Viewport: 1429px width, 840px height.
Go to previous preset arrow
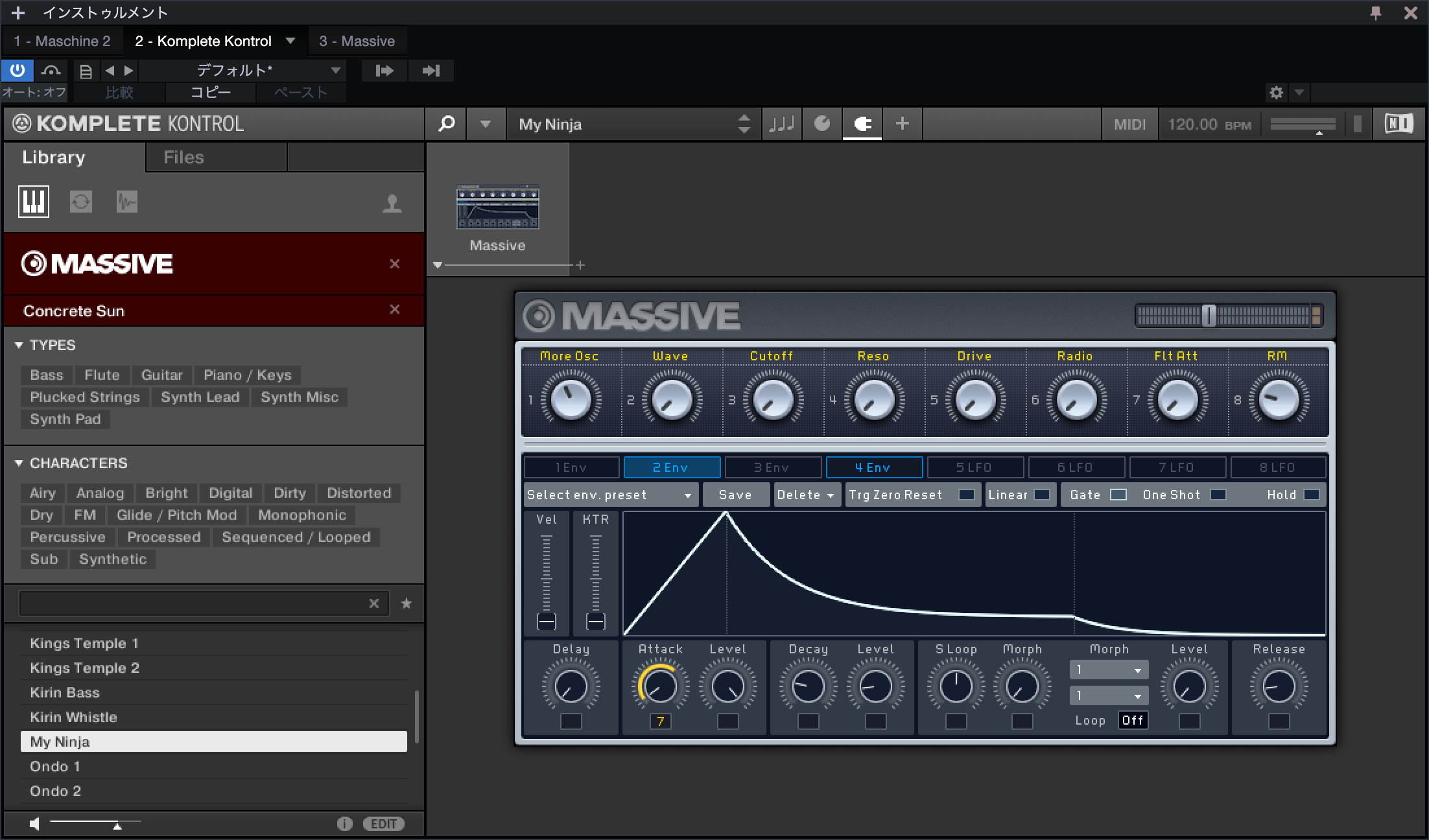coord(110,70)
